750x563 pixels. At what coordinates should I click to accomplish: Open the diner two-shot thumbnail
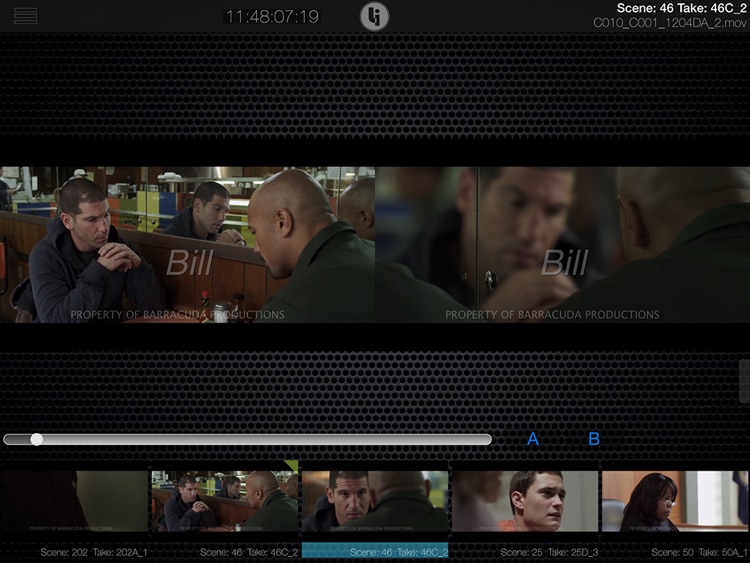[225, 501]
